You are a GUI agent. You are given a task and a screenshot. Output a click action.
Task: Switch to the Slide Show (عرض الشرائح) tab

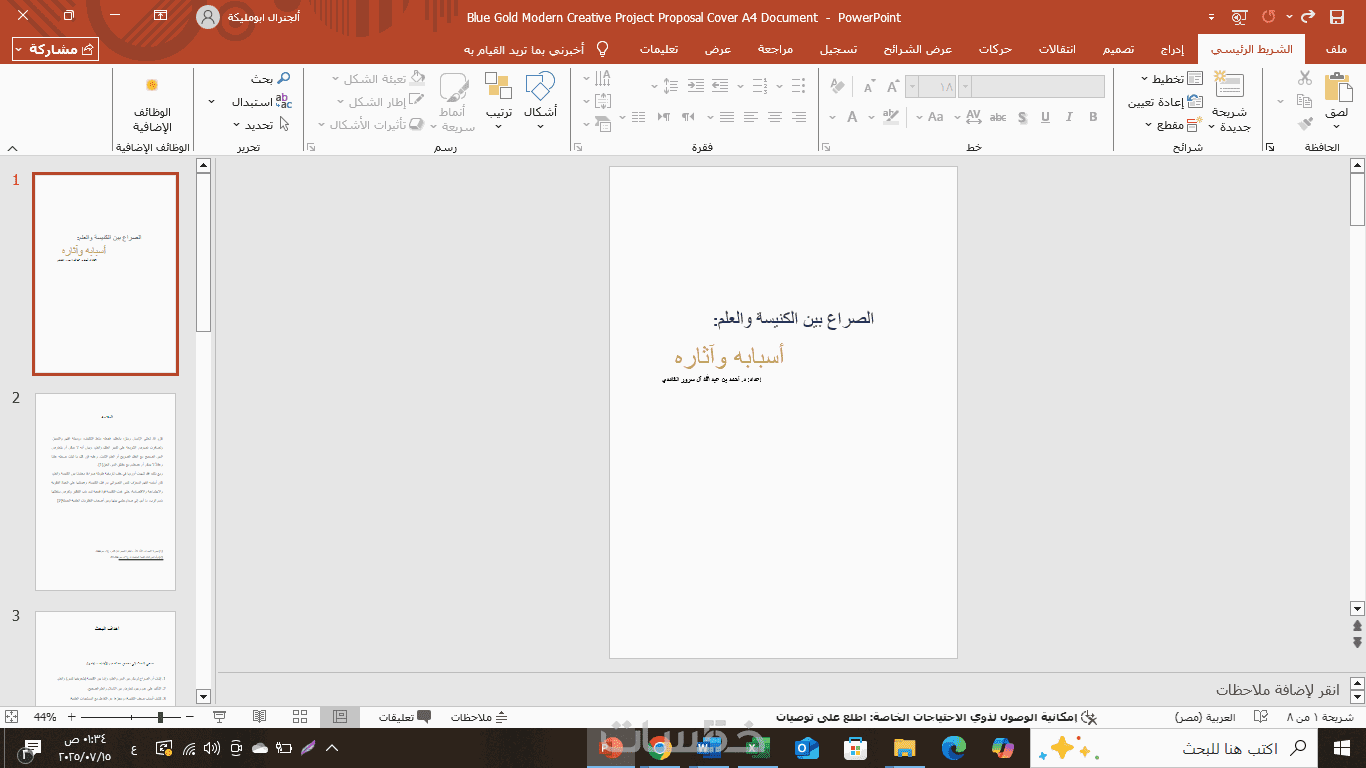coord(920,49)
